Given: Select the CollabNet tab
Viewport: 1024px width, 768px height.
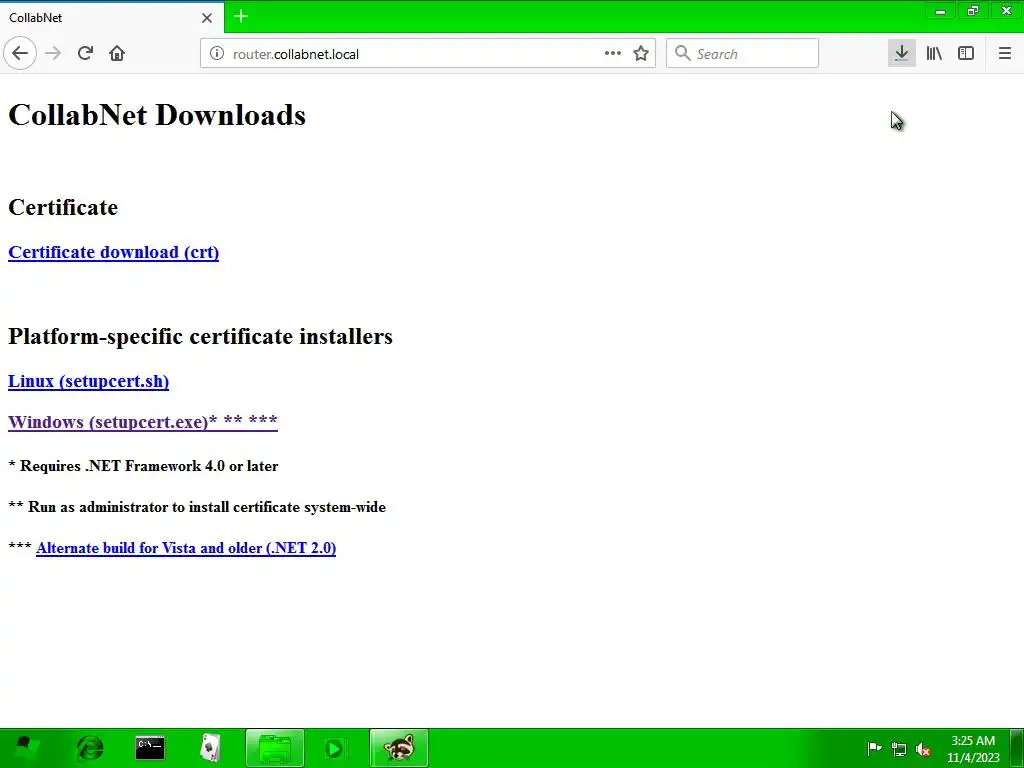Looking at the screenshot, I should point(111,18).
